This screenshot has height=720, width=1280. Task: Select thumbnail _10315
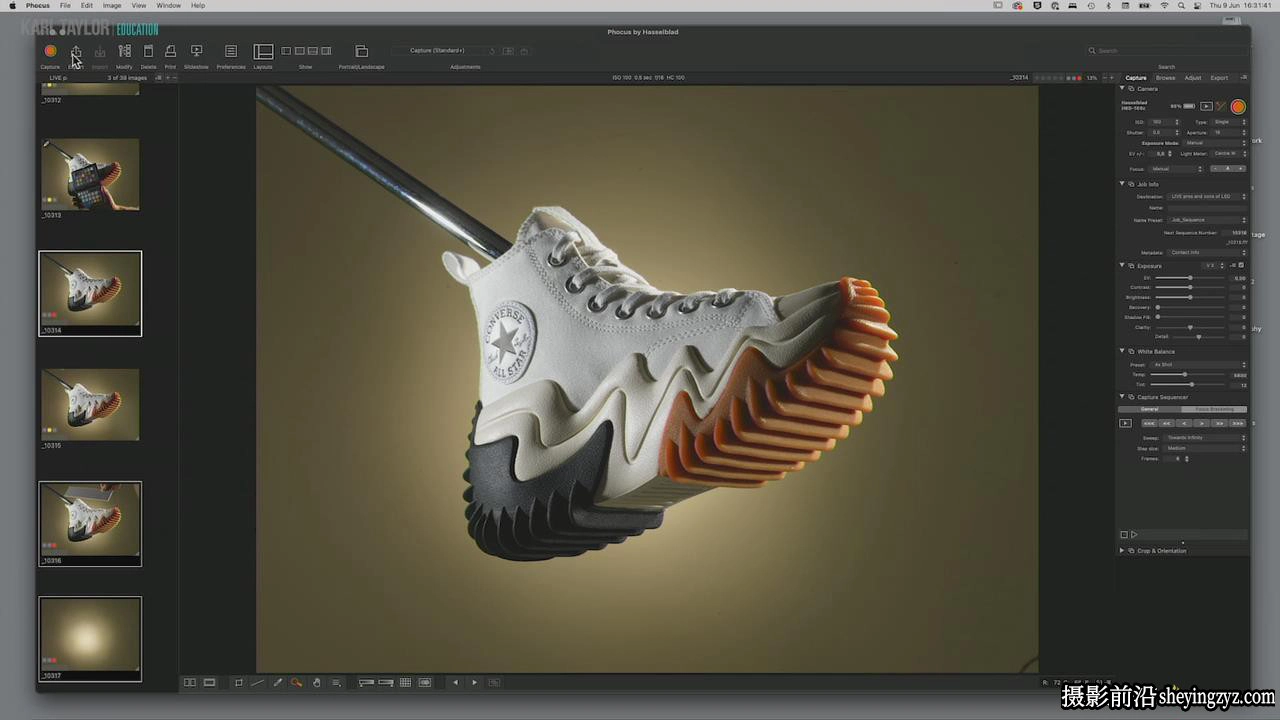coord(90,404)
